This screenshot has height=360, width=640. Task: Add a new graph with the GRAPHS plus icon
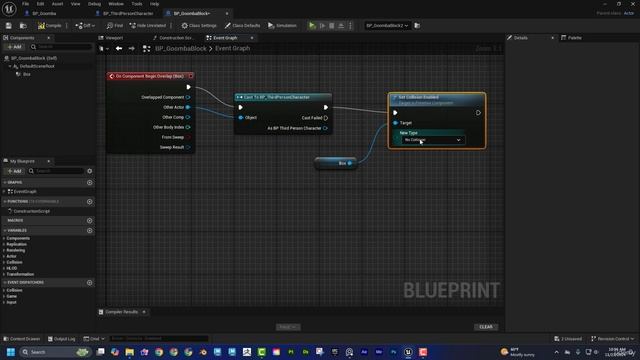[x=90, y=182]
